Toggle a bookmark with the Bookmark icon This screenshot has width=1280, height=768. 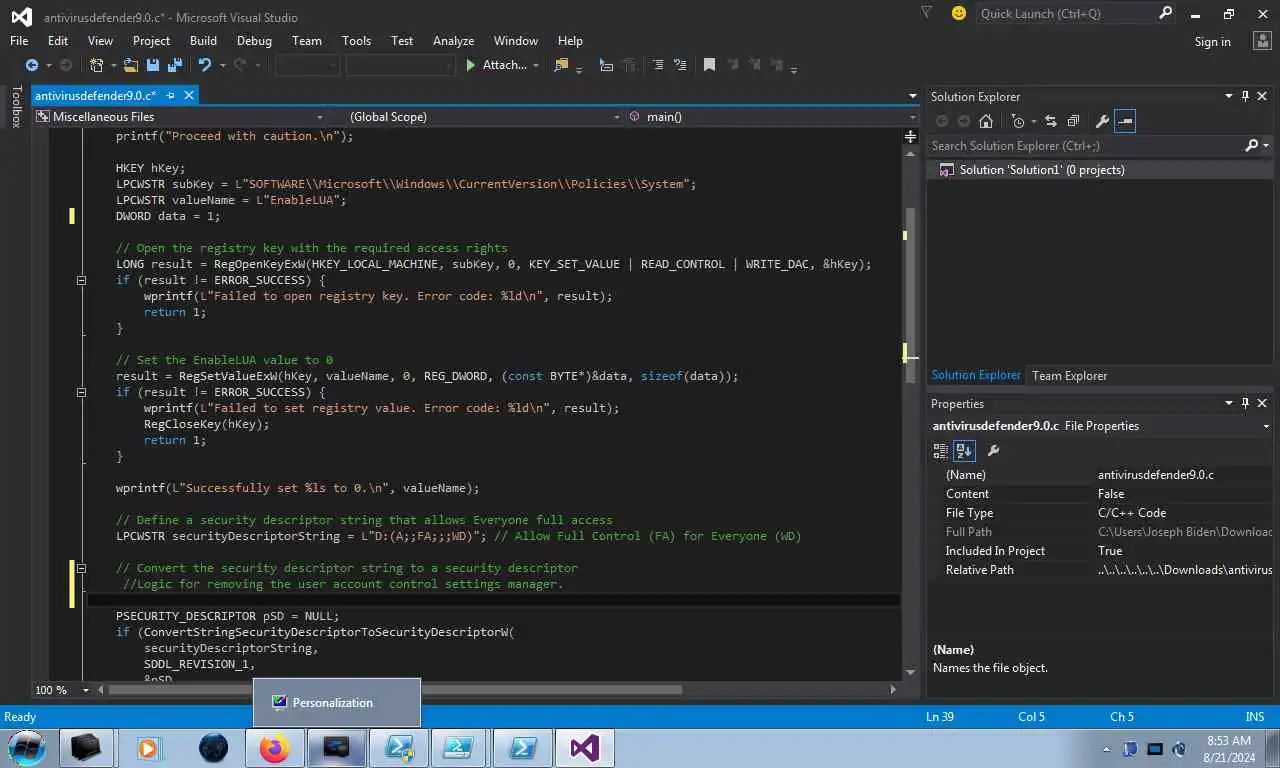pos(709,65)
